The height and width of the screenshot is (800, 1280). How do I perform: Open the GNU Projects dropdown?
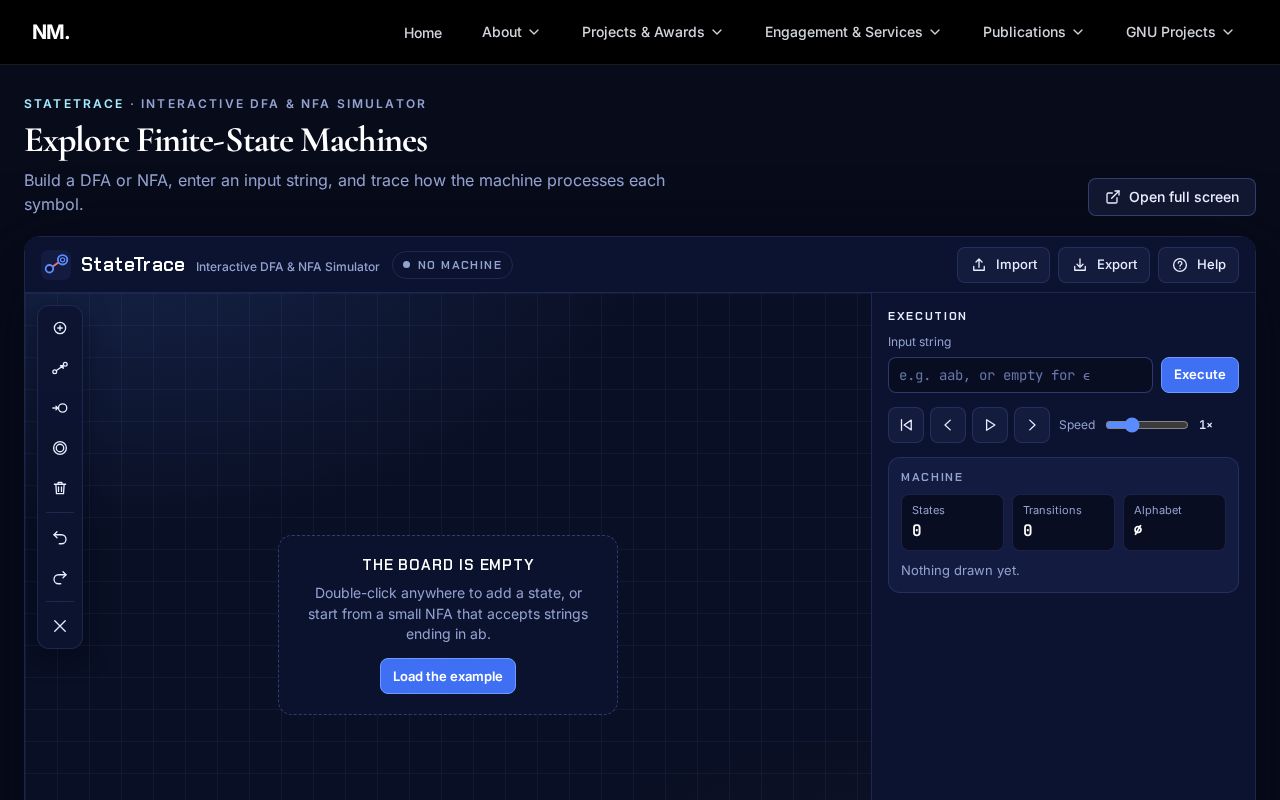pyautogui.click(x=1180, y=32)
